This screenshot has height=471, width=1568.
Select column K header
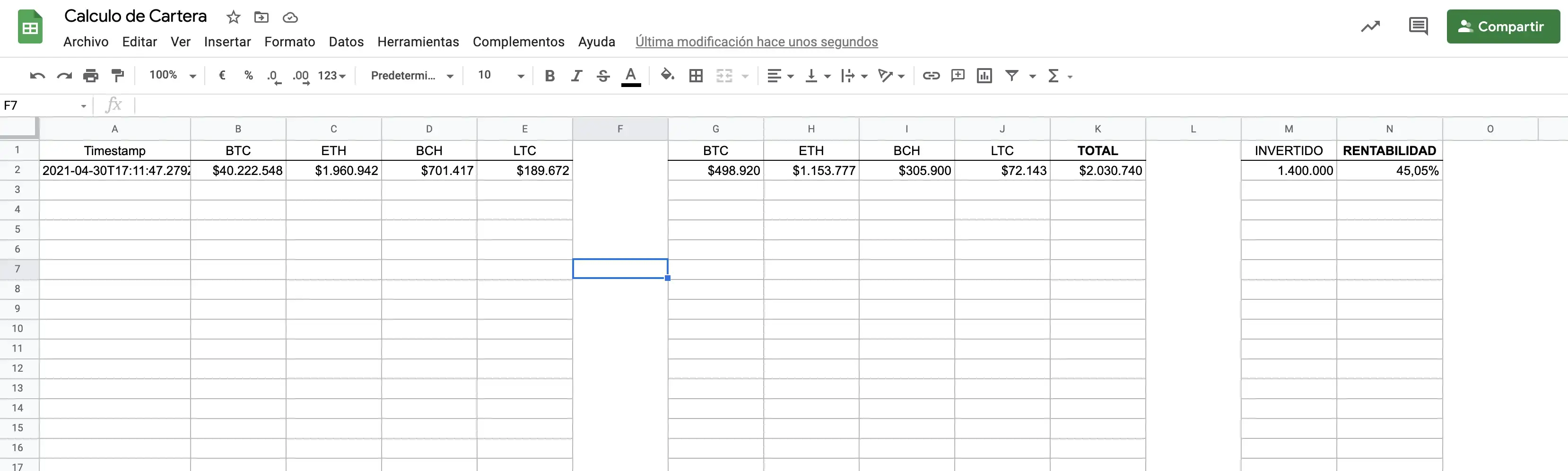pyautogui.click(x=1098, y=129)
